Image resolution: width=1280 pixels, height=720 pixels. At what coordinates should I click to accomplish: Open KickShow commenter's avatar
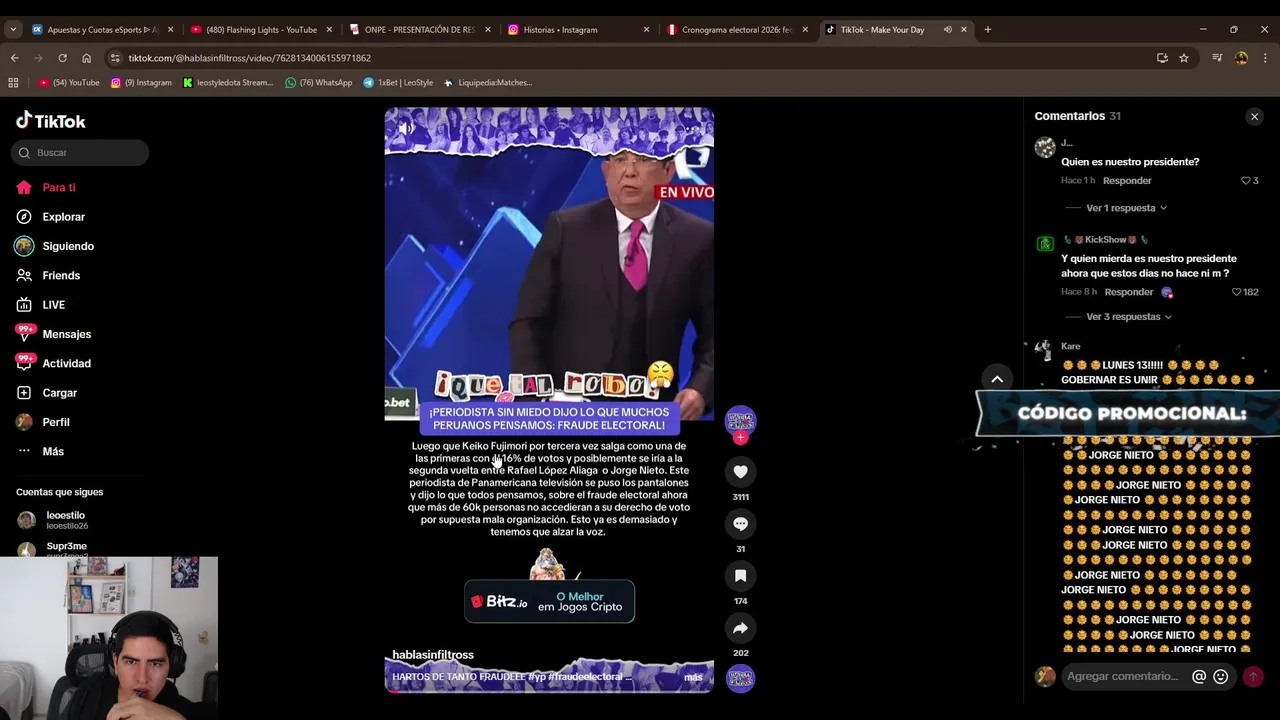[1045, 243]
